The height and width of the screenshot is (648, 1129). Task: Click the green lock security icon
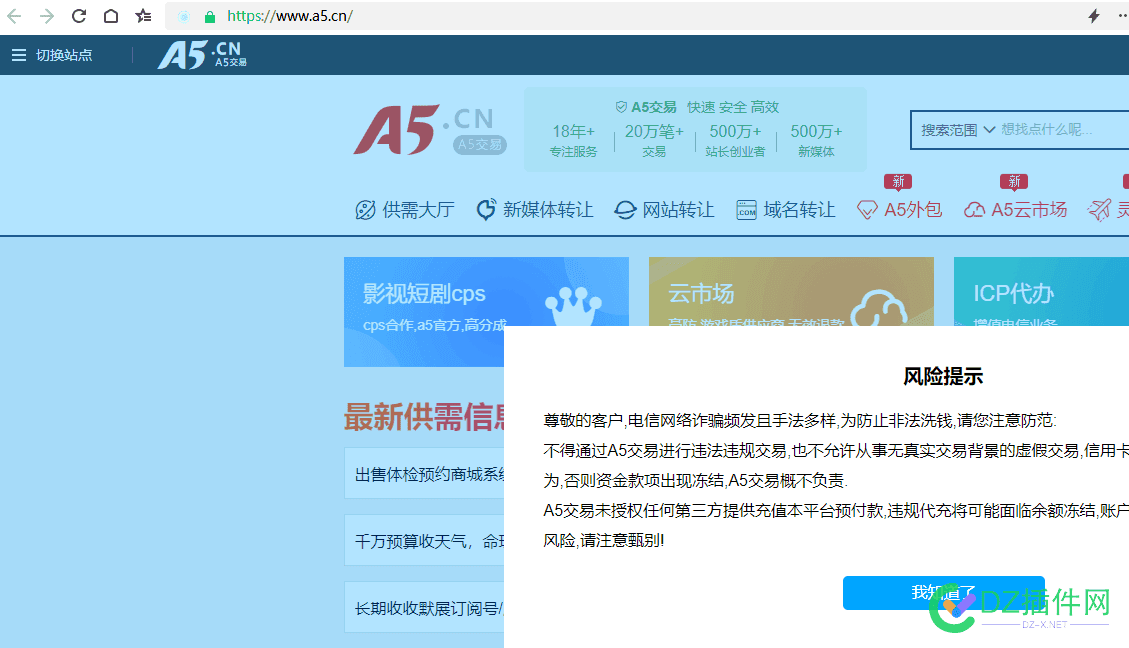[x=210, y=17]
